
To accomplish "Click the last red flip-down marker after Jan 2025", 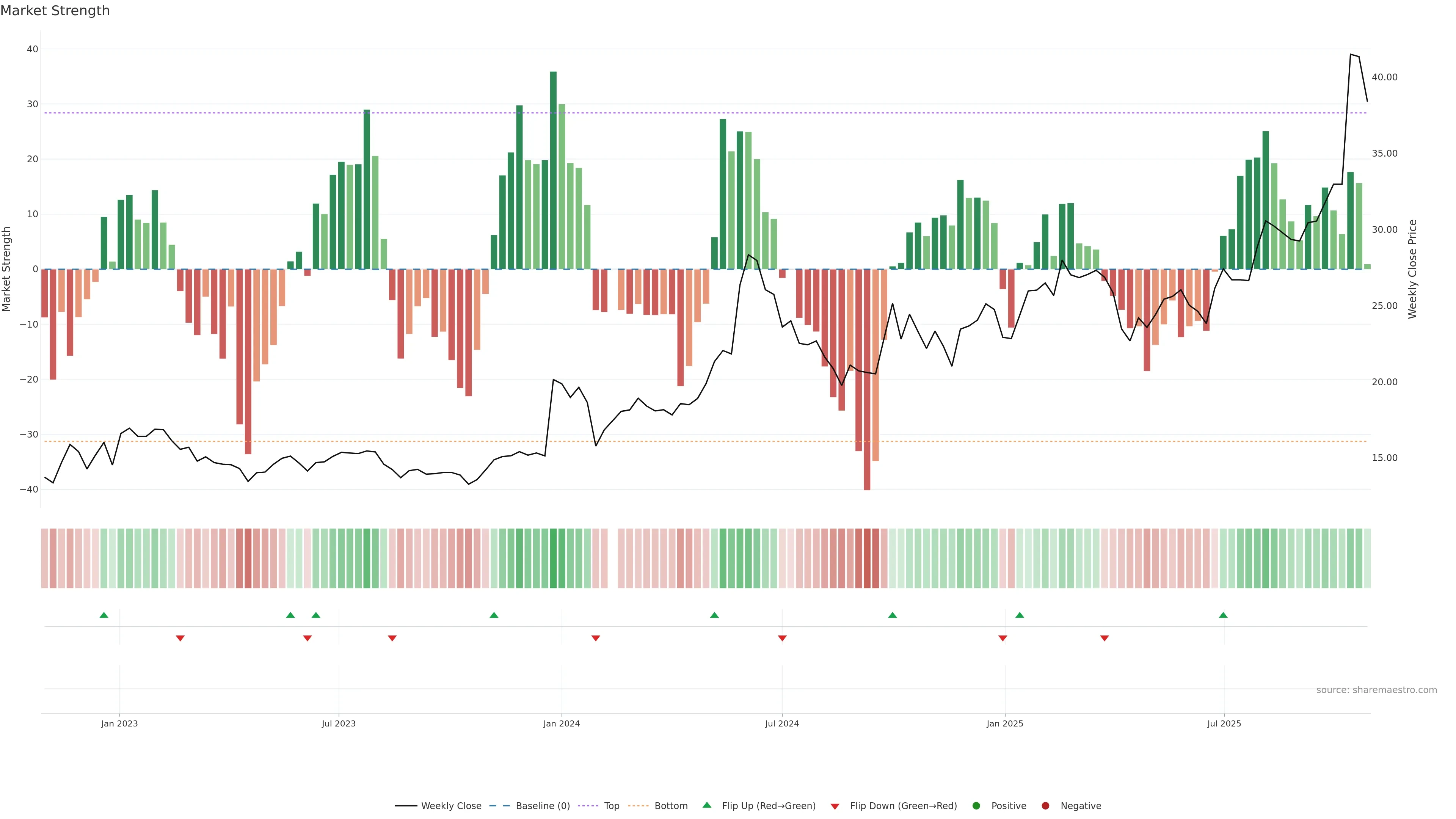I will point(1105,638).
